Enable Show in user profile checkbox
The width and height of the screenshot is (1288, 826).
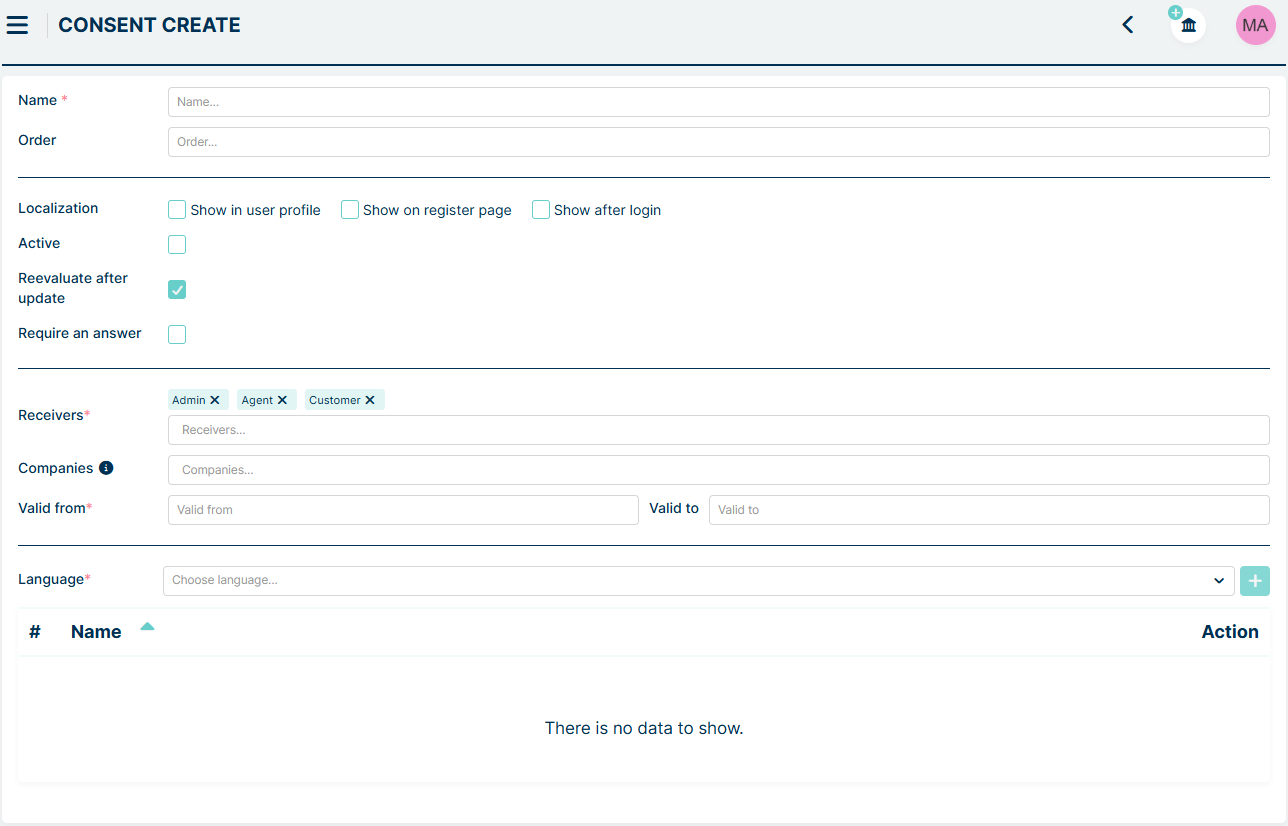177,210
